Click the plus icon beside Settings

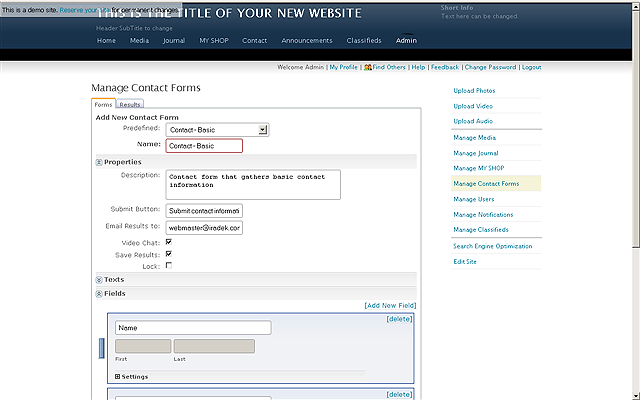115,377
